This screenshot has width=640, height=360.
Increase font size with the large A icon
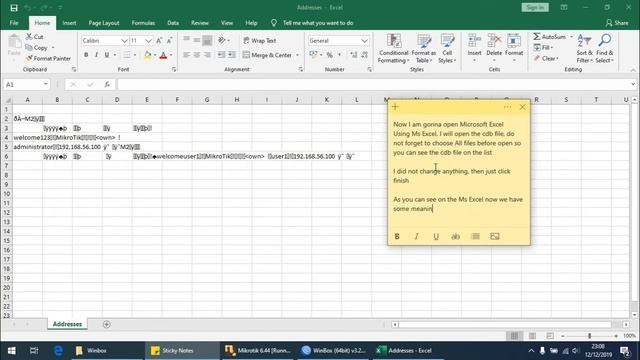159,40
